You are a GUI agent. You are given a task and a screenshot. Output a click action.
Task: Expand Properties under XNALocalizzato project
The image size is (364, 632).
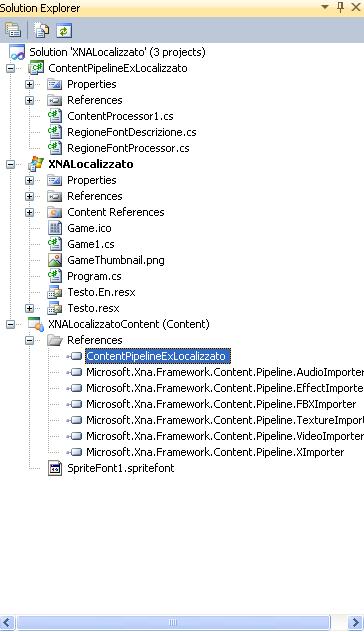click(29, 180)
